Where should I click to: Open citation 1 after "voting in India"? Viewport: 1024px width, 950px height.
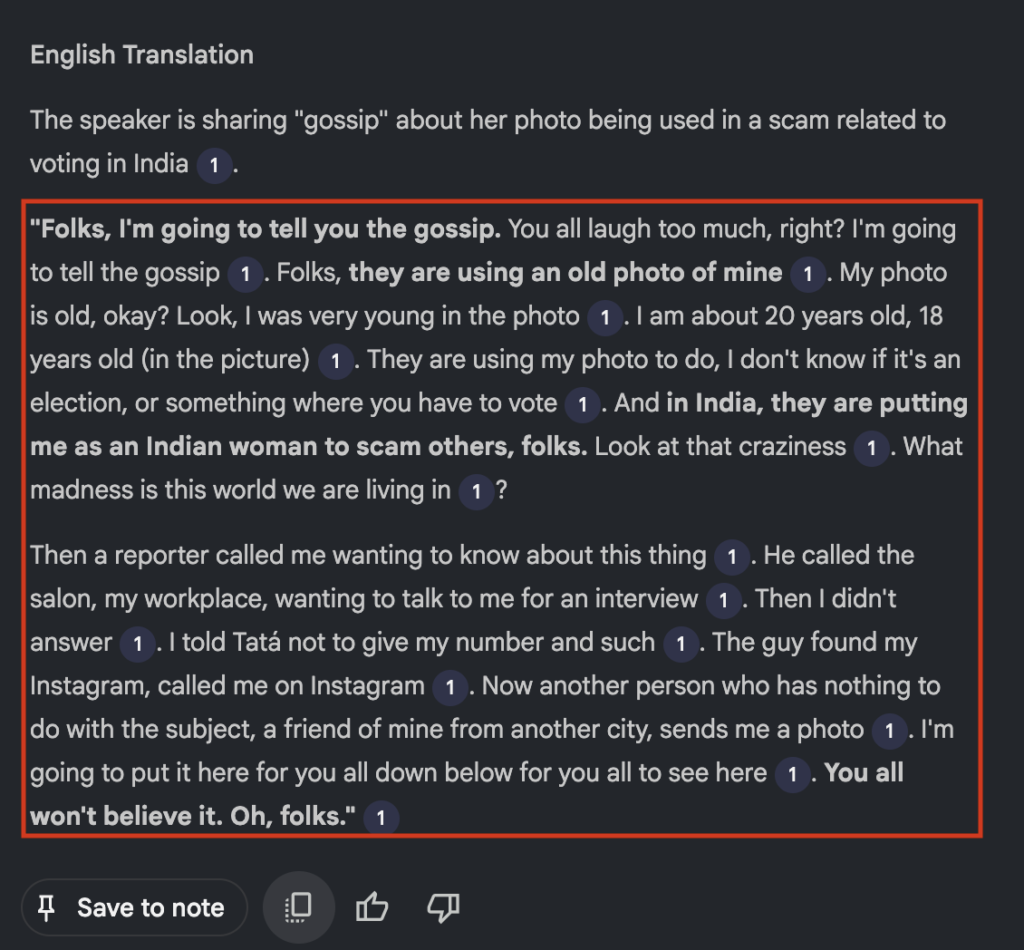click(213, 165)
